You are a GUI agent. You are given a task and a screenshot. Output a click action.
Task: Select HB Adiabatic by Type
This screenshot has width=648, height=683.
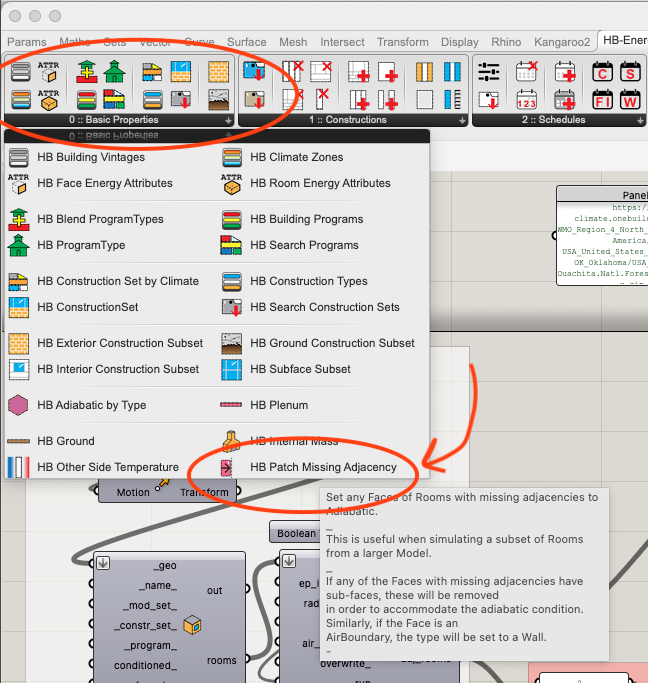point(91,405)
